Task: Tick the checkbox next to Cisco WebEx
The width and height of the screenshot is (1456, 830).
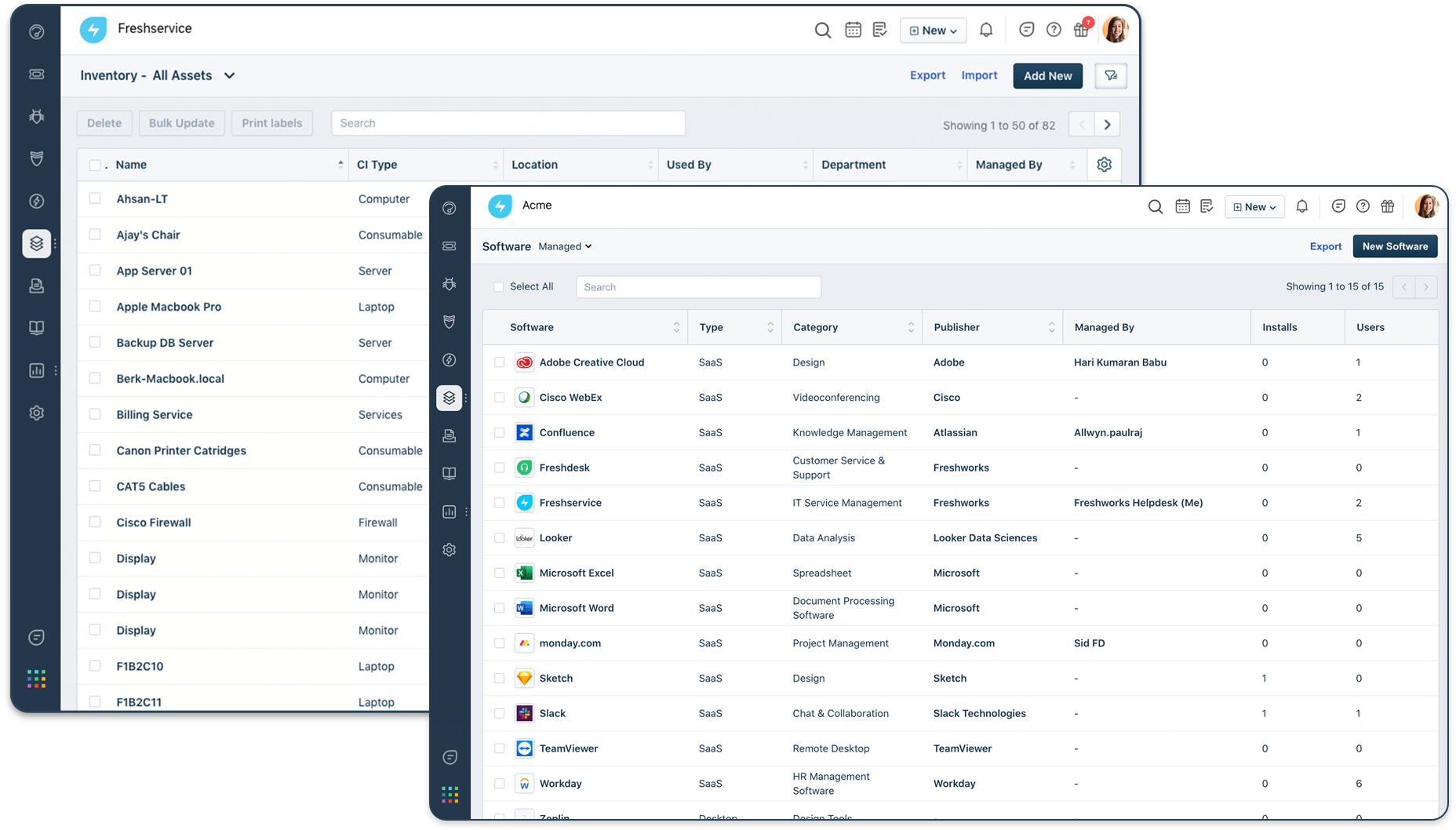Action: tap(500, 398)
